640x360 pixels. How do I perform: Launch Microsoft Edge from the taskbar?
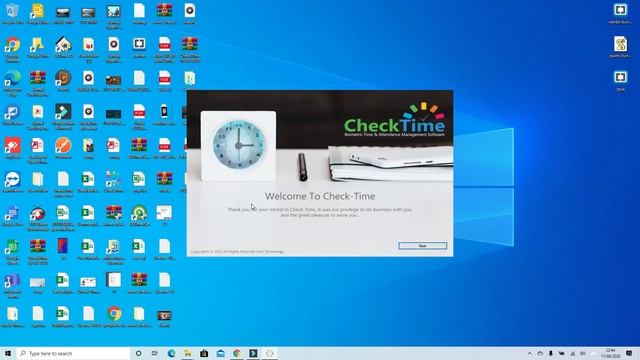click(171, 353)
